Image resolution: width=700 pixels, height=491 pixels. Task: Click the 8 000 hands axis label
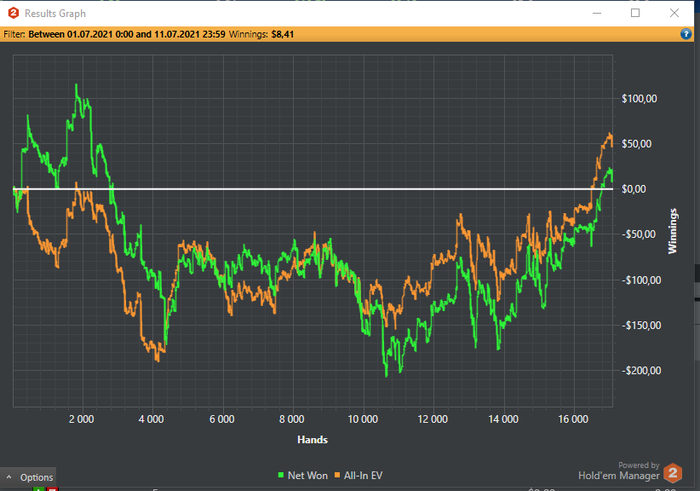coord(292,419)
